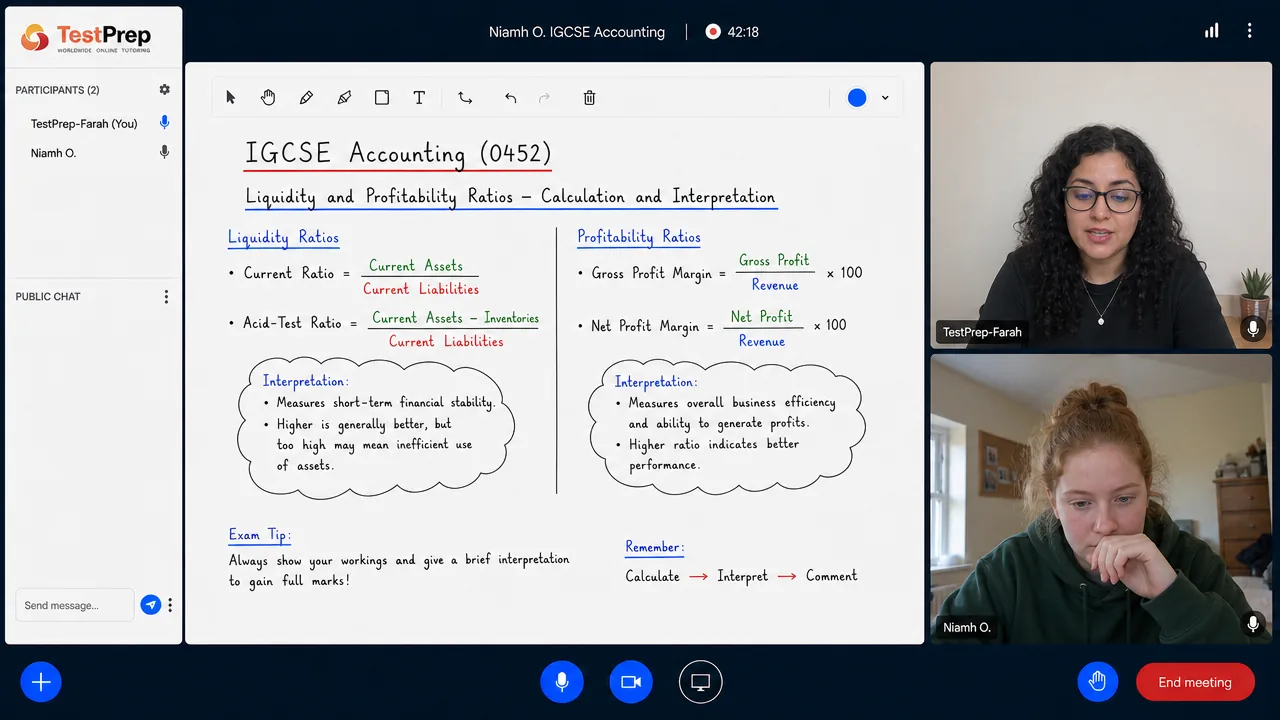1280x720 pixels.
Task: Toggle mic on Niamh O. video tile
Action: coord(1252,624)
